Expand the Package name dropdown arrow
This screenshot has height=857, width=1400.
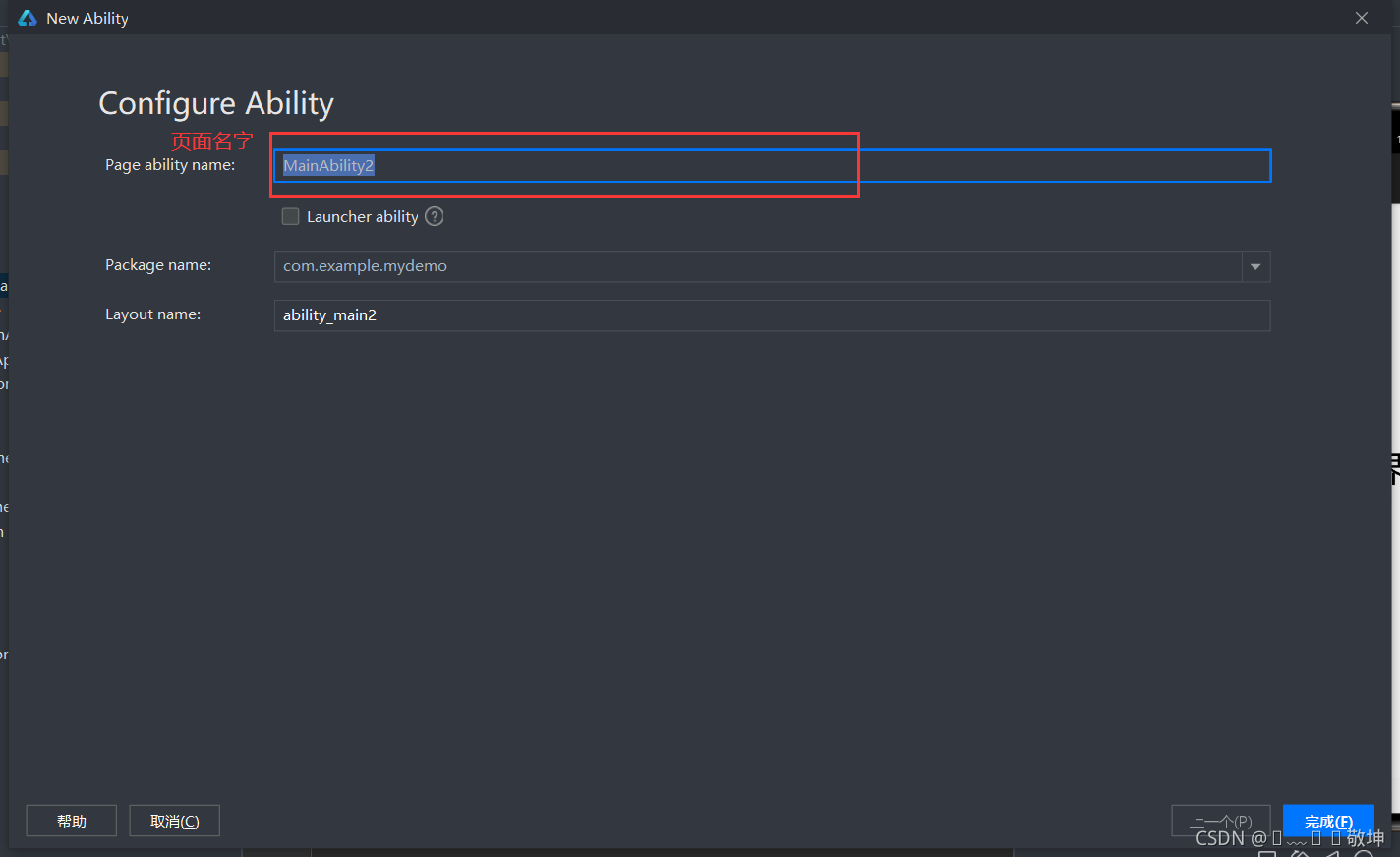pyautogui.click(x=1255, y=266)
